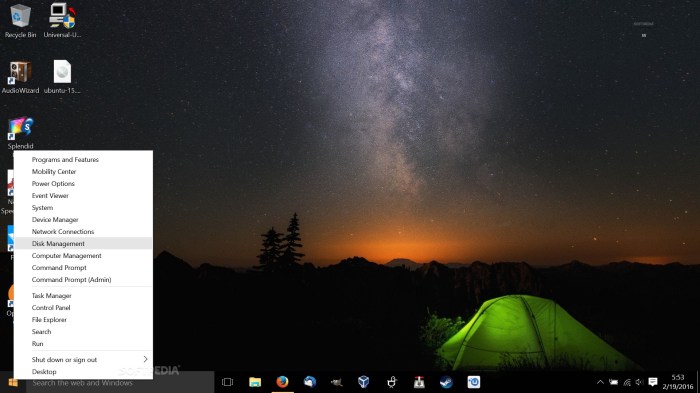Open the volume control tray icon
This screenshot has height=393, width=700.
(x=639, y=382)
